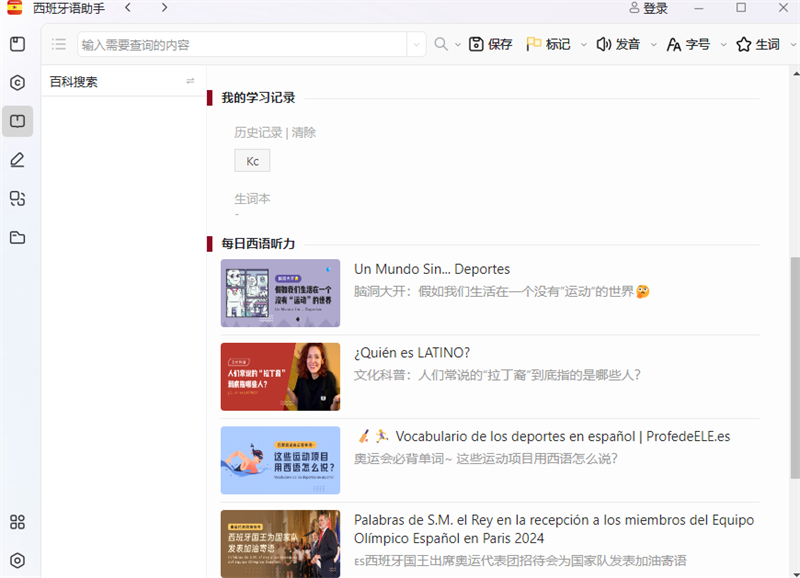The height and width of the screenshot is (578, 800).
Task: Open the translation swap sidebar icon
Action: coord(17,198)
